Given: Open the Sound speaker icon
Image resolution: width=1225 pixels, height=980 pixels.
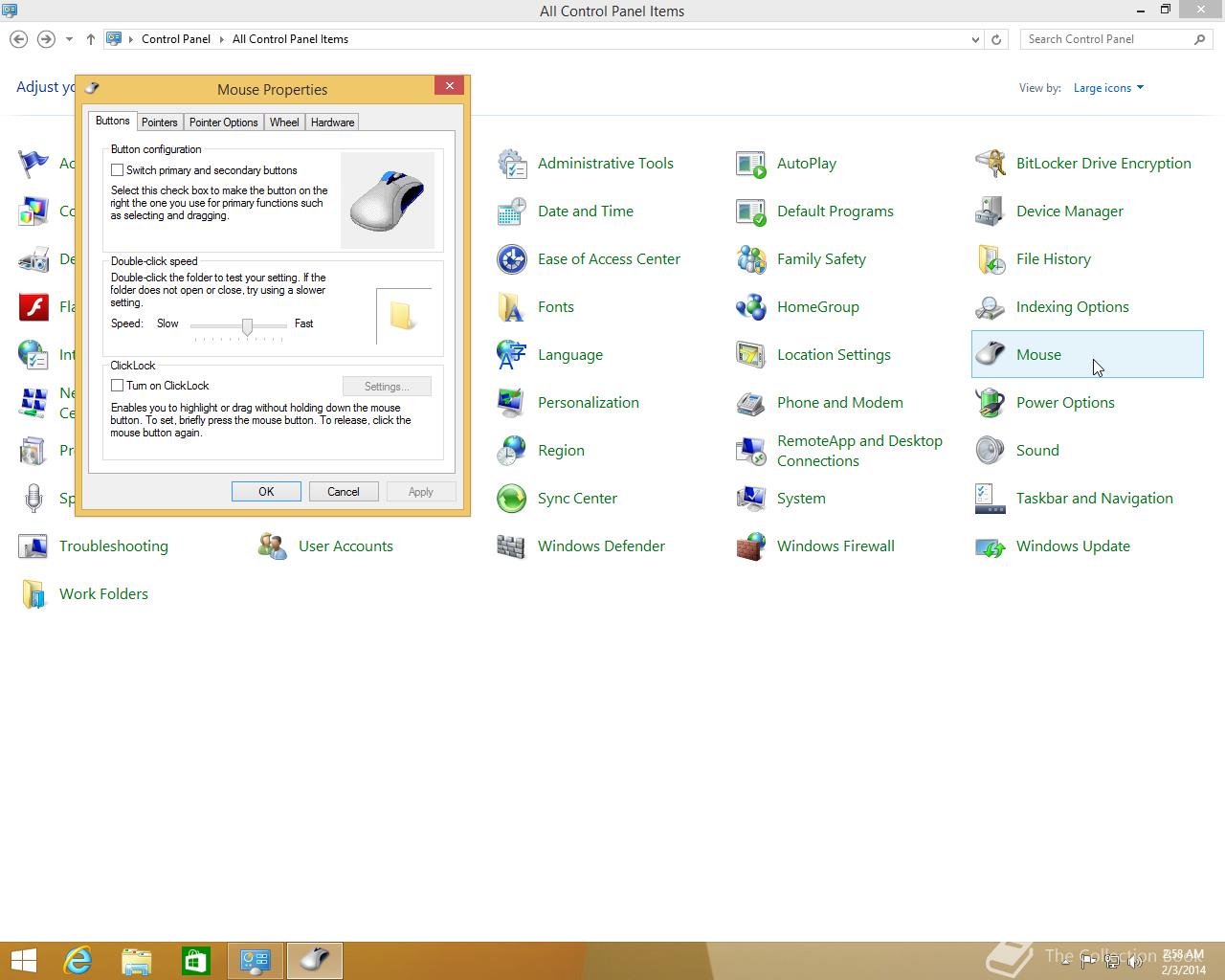Looking at the screenshot, I should click(x=991, y=451).
